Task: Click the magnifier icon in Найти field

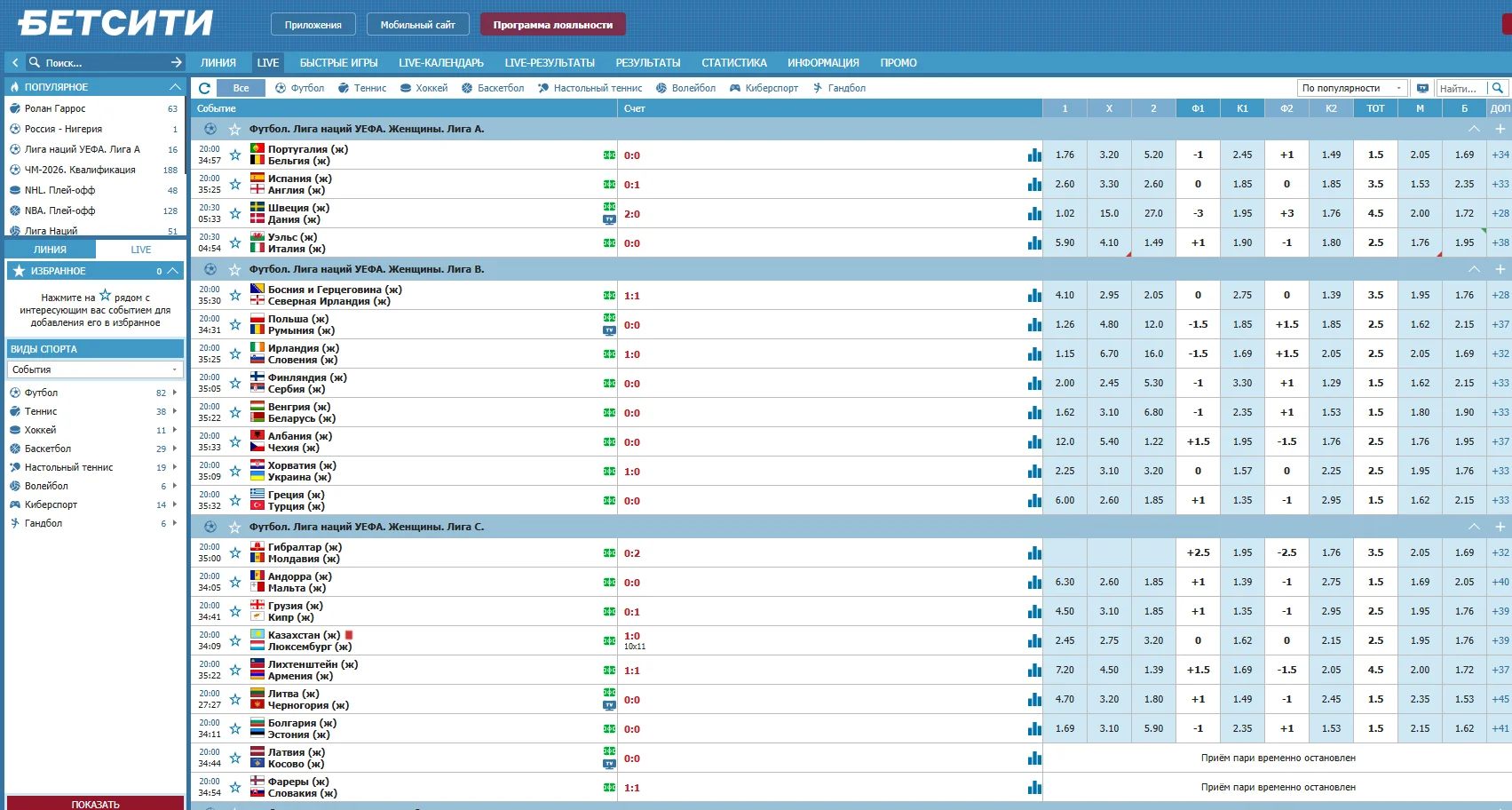Action: (1498, 88)
